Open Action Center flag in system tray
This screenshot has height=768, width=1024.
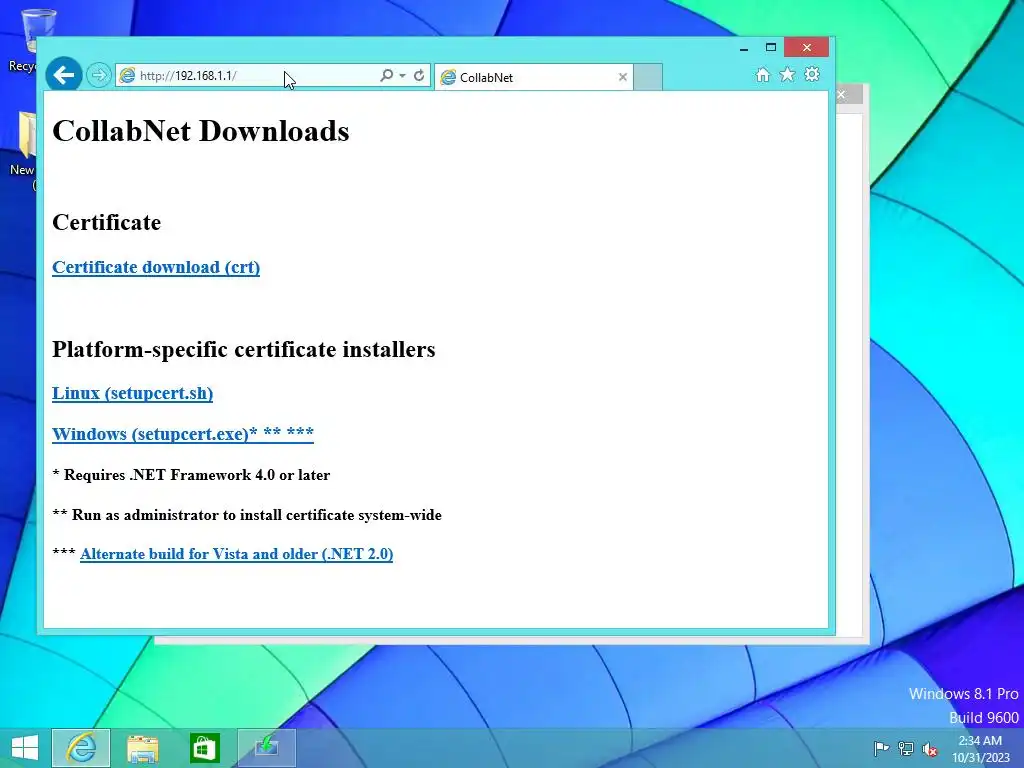click(x=881, y=748)
